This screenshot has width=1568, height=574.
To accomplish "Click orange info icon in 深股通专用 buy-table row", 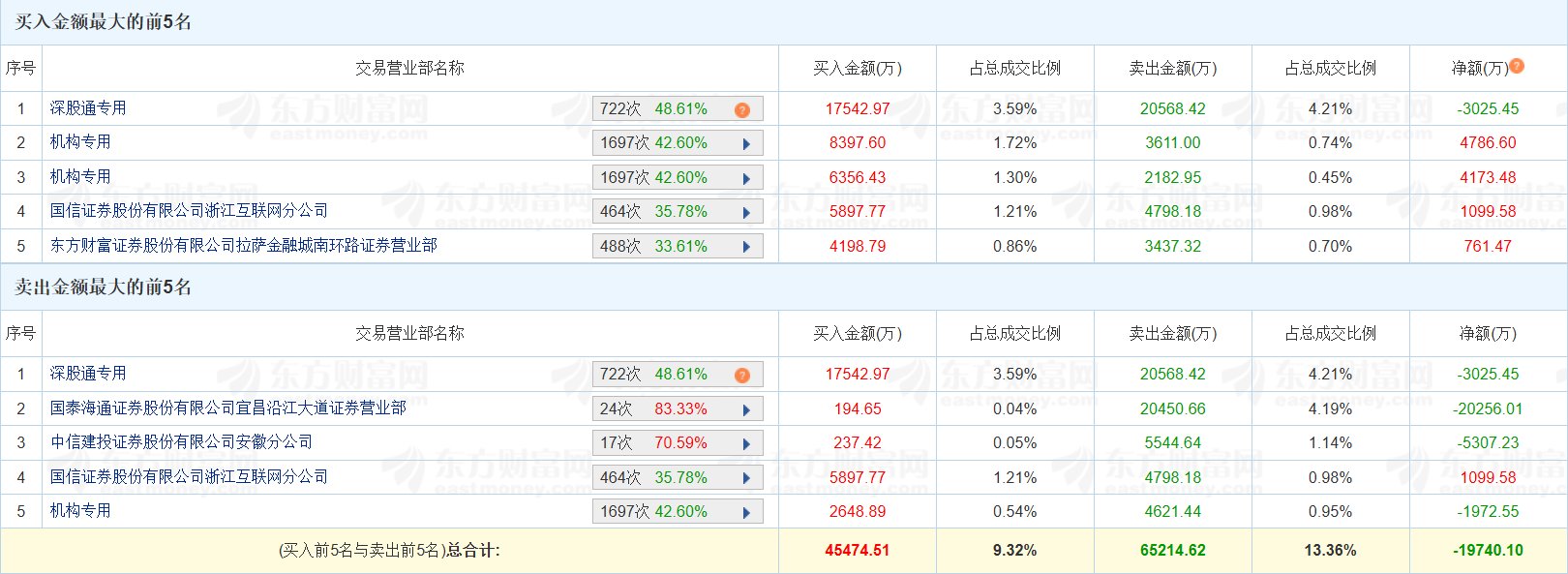I will click(x=741, y=109).
